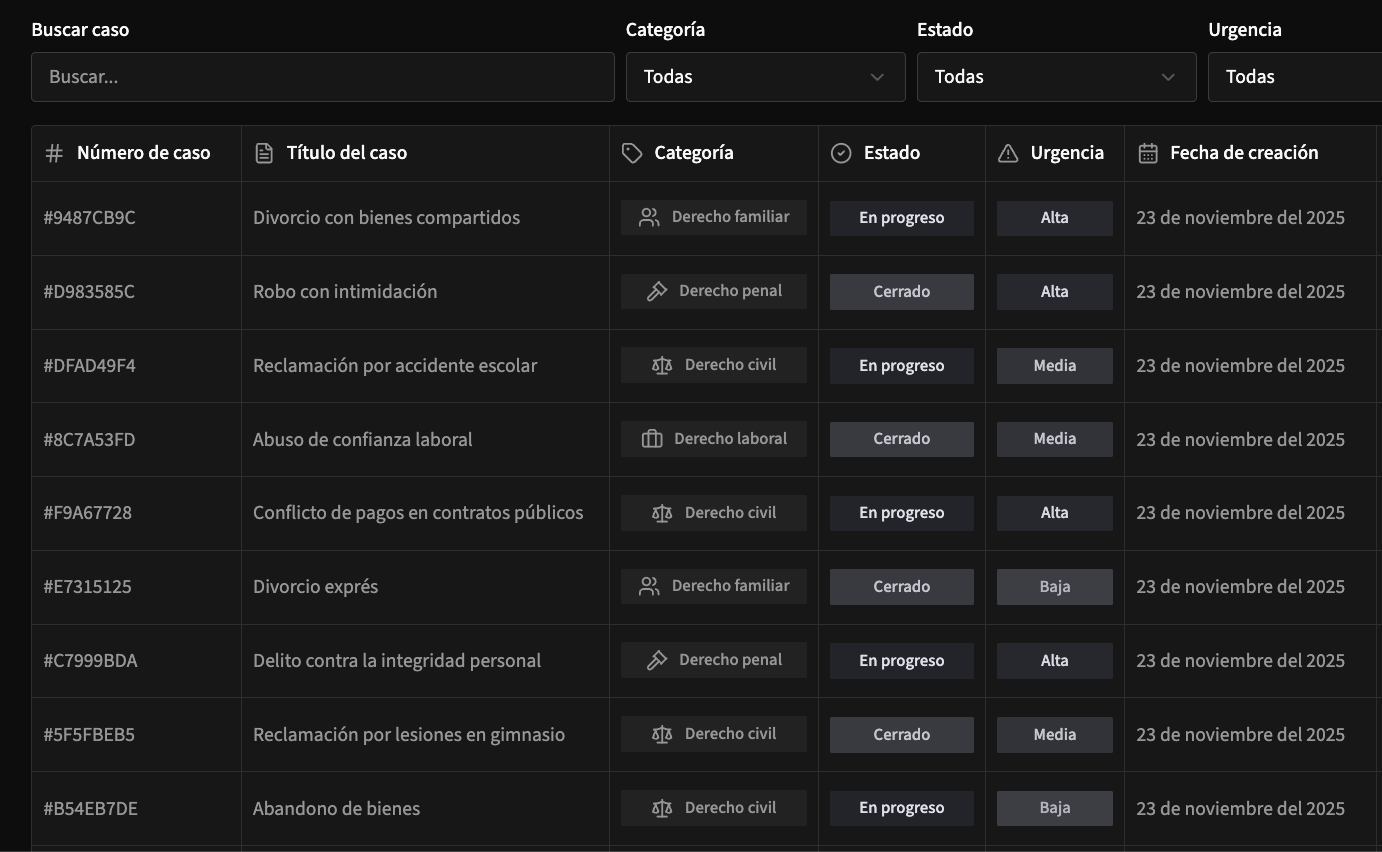The image size is (1382, 852).
Task: Click the tag icon in Categoría column header
Action: pyautogui.click(x=632, y=153)
